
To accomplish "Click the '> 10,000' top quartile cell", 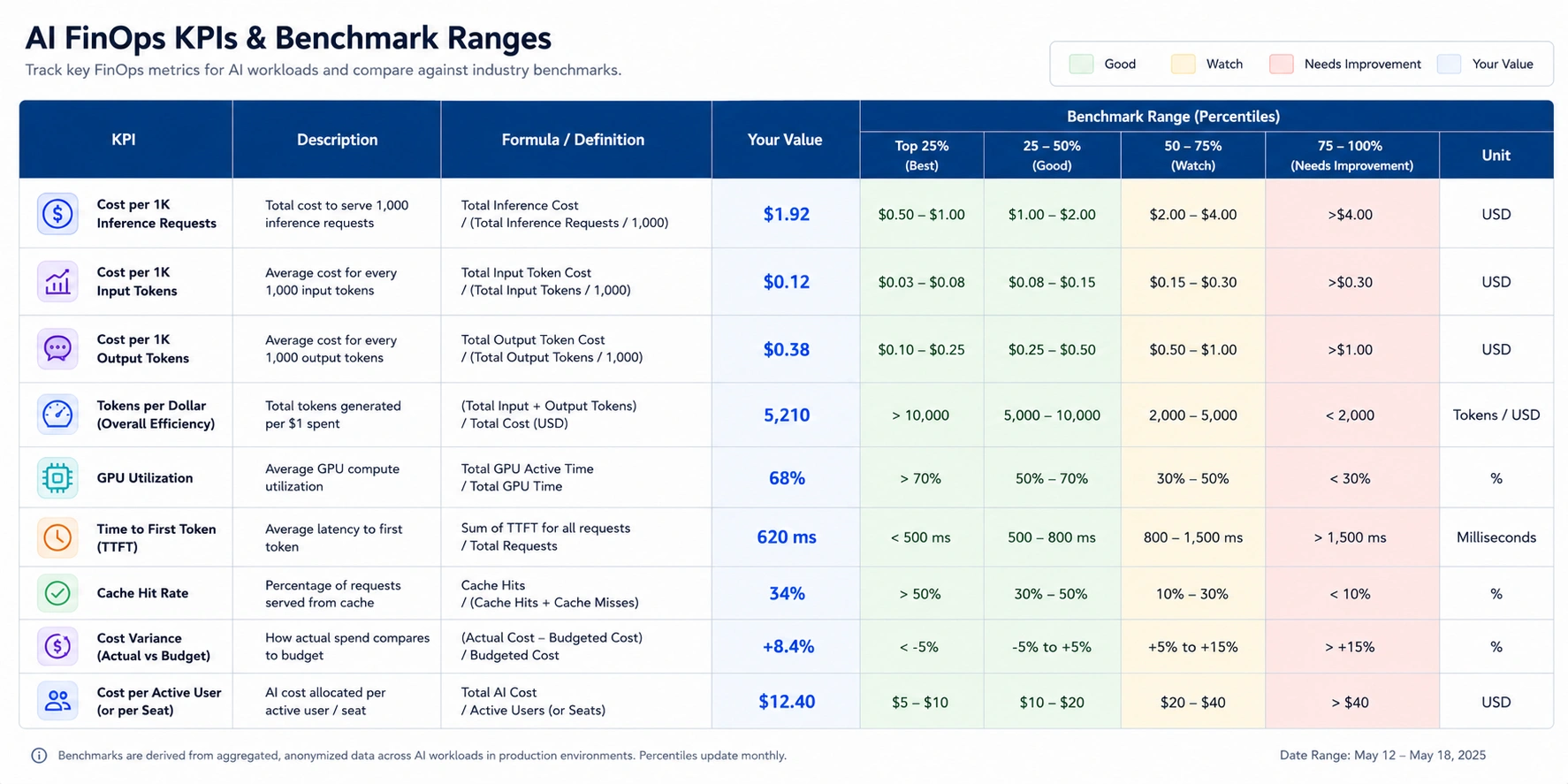I will (x=921, y=415).
